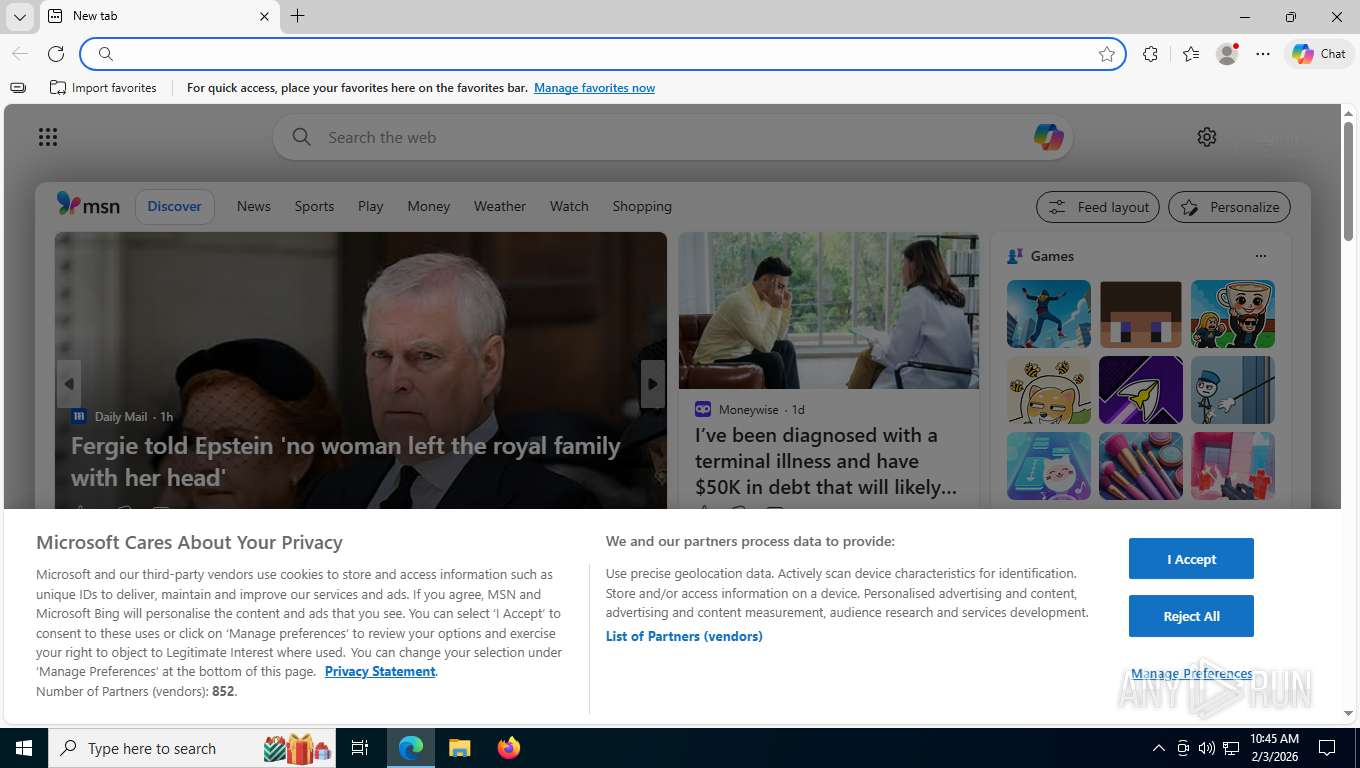This screenshot has height=768, width=1360.
Task: Go to next carousel story arrow
Action: tap(653, 384)
